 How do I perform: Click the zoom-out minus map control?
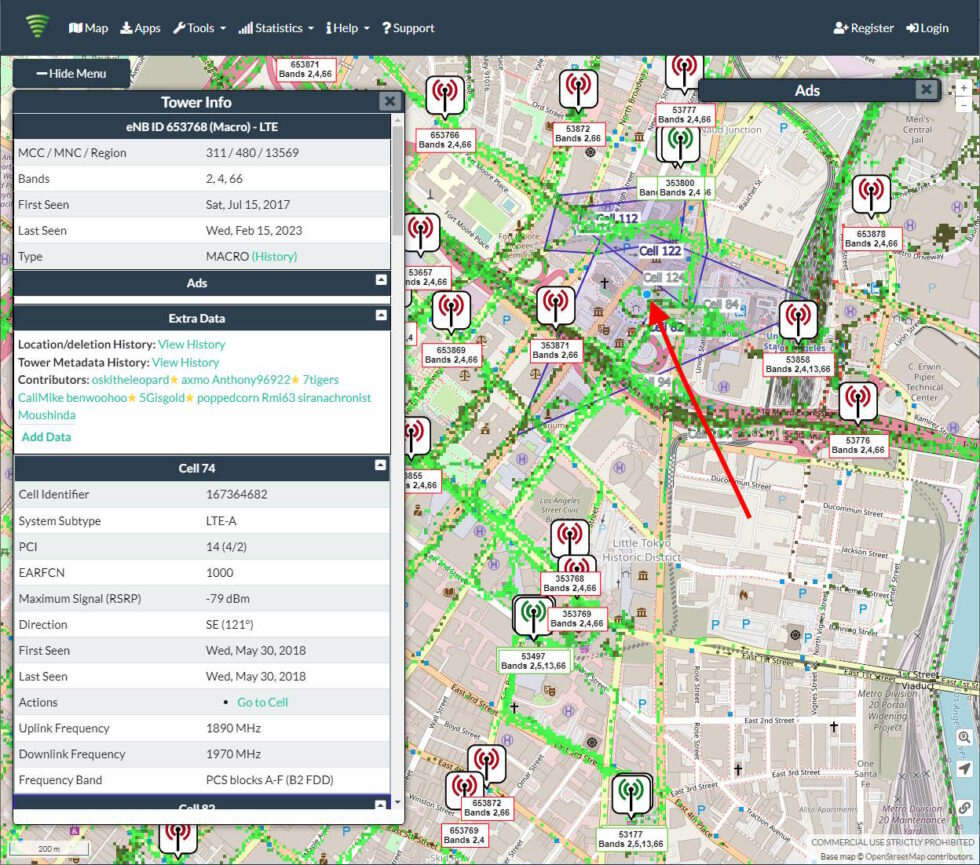click(964, 106)
